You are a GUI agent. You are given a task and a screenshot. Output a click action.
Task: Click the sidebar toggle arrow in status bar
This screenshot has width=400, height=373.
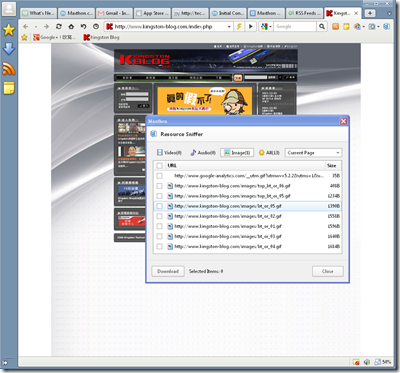[x=5, y=362]
